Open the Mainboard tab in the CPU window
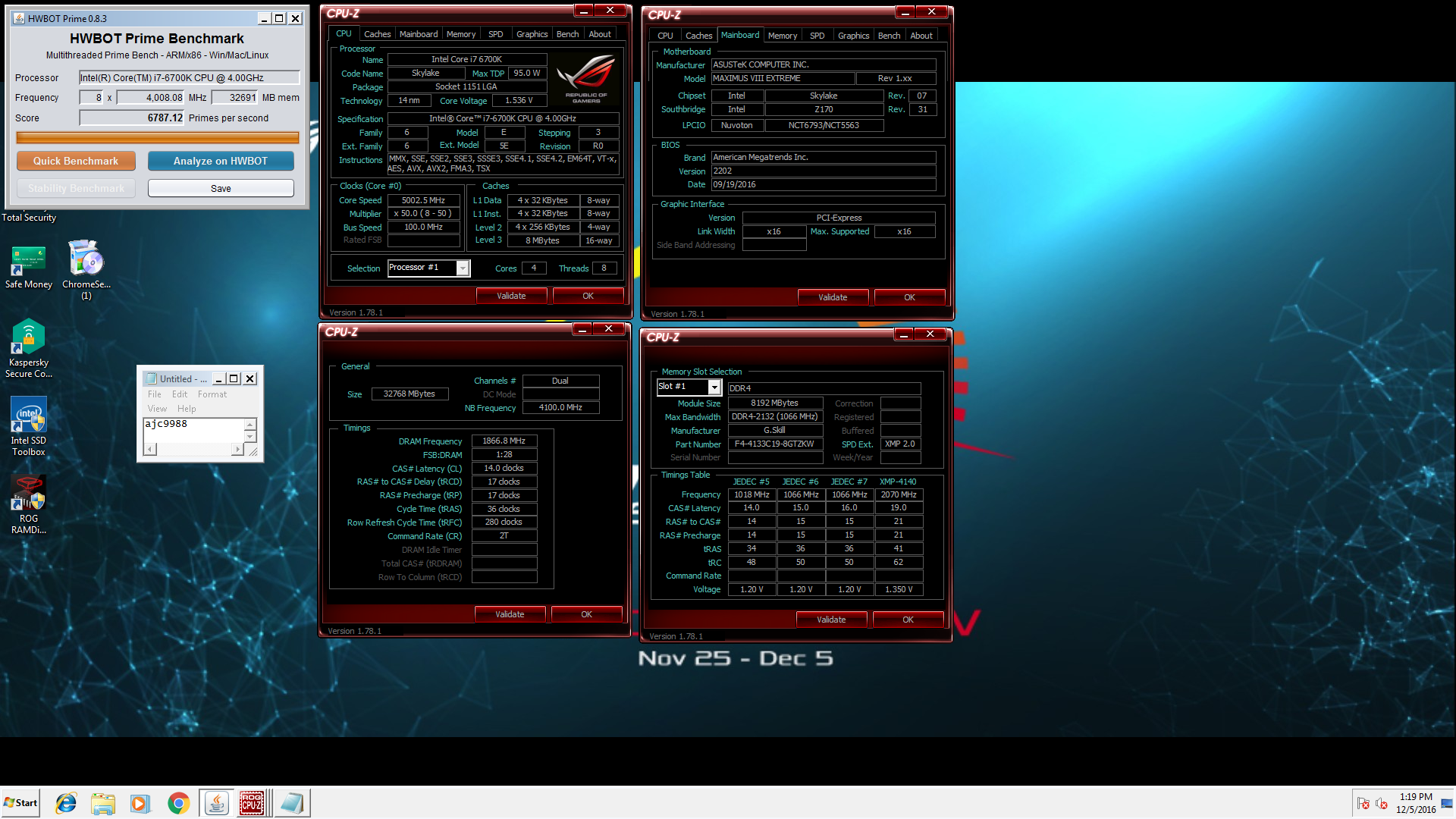 [419, 34]
